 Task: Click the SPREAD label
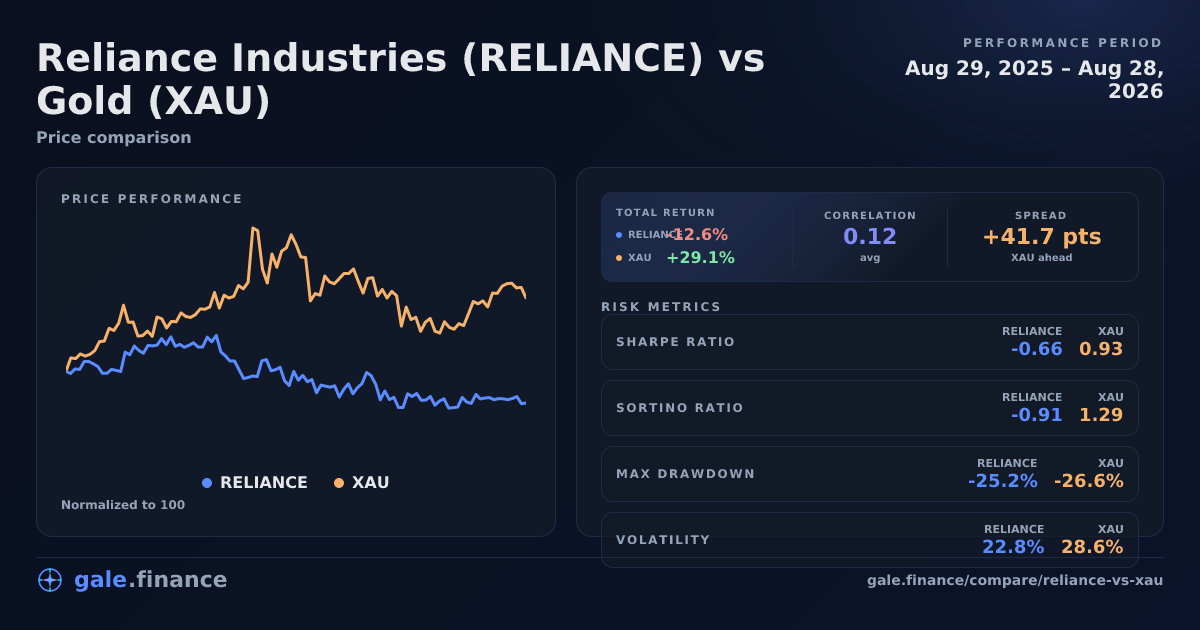coord(1041,216)
